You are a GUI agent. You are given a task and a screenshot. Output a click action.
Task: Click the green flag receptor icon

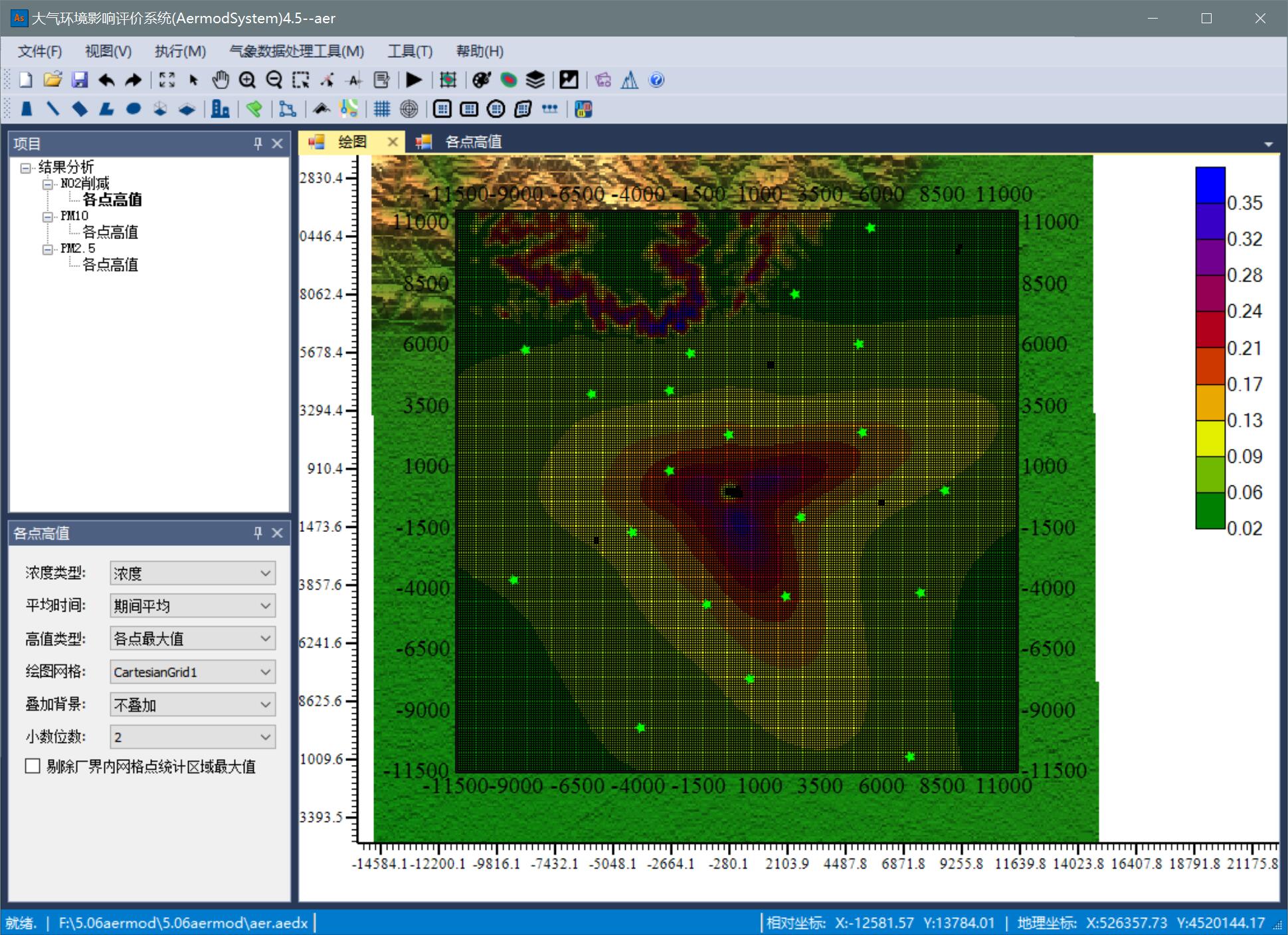254,109
